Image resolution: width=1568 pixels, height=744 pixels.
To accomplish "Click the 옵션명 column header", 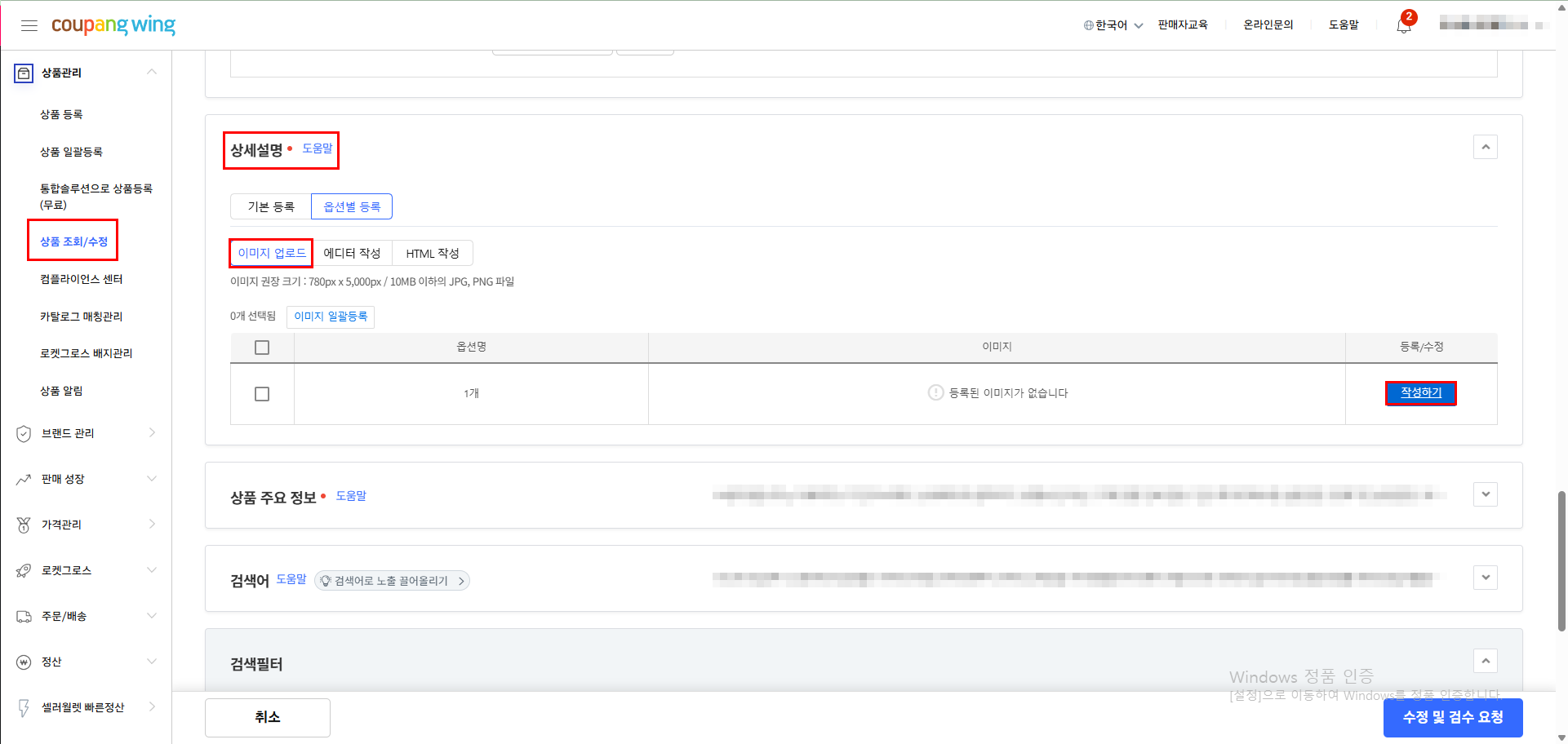I will click(x=471, y=348).
